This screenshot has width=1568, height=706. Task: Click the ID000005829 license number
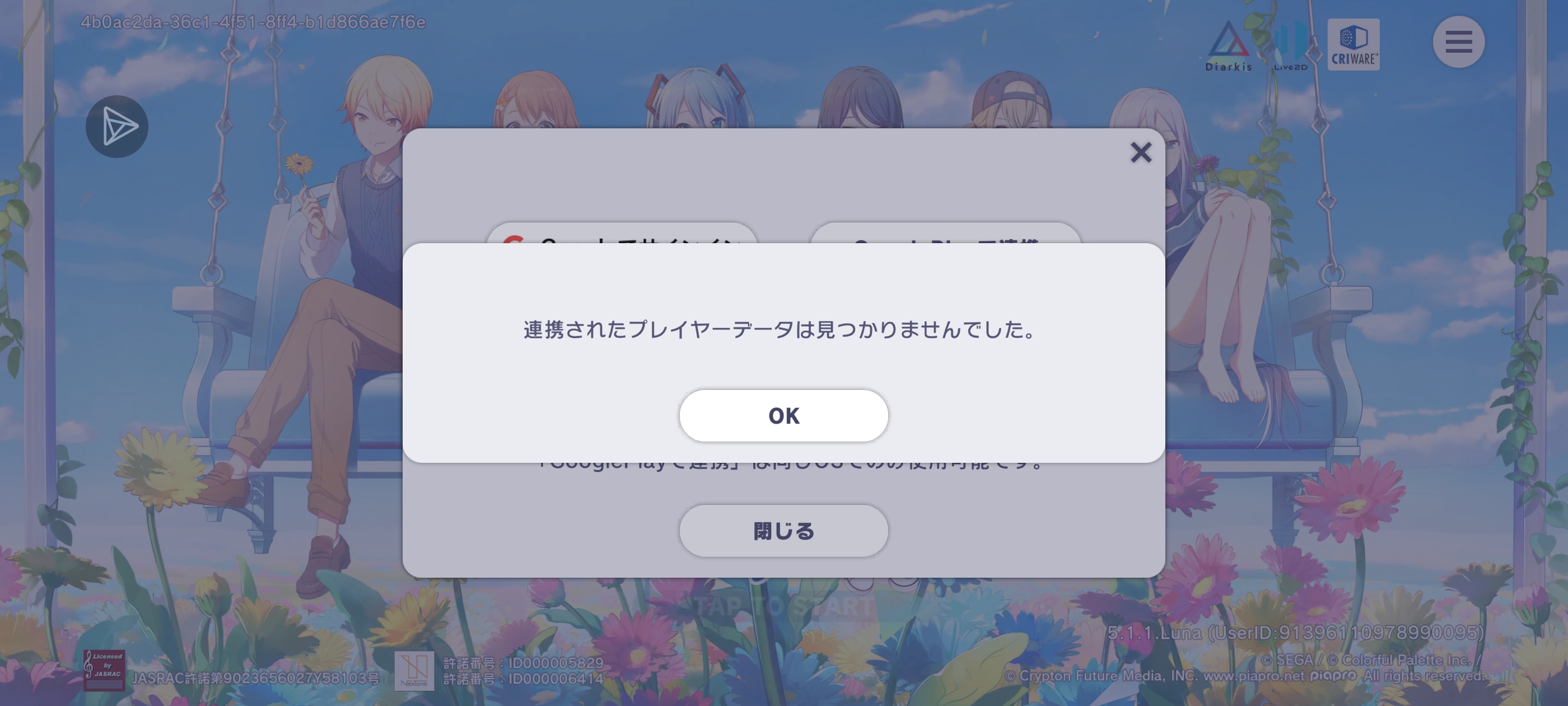[524, 663]
